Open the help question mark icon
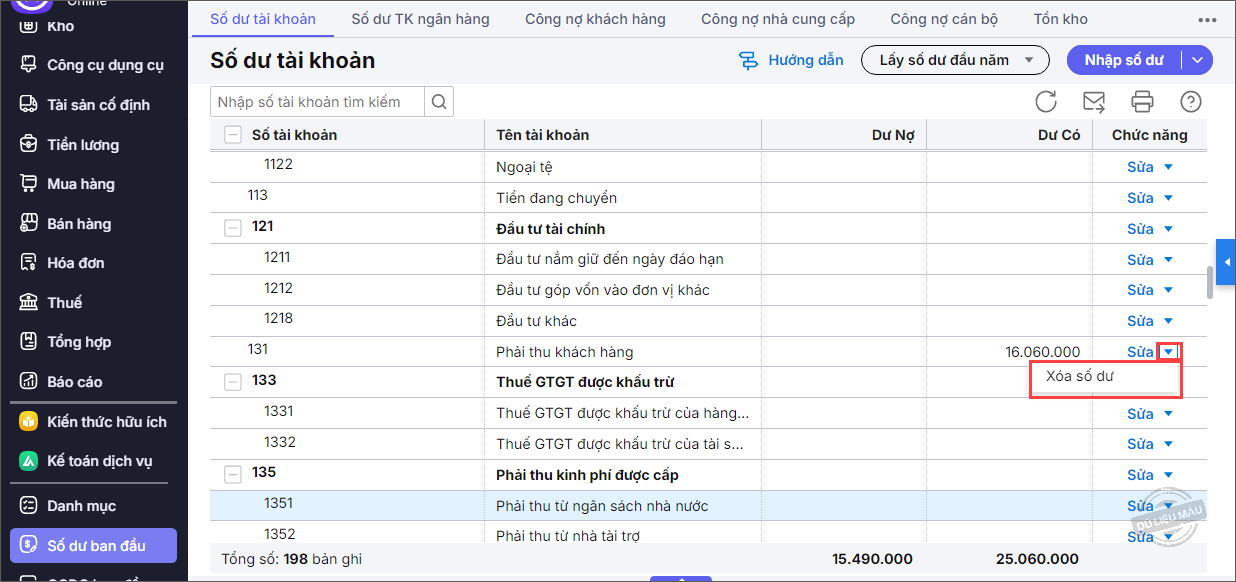The image size is (1236, 582). [x=1190, y=101]
